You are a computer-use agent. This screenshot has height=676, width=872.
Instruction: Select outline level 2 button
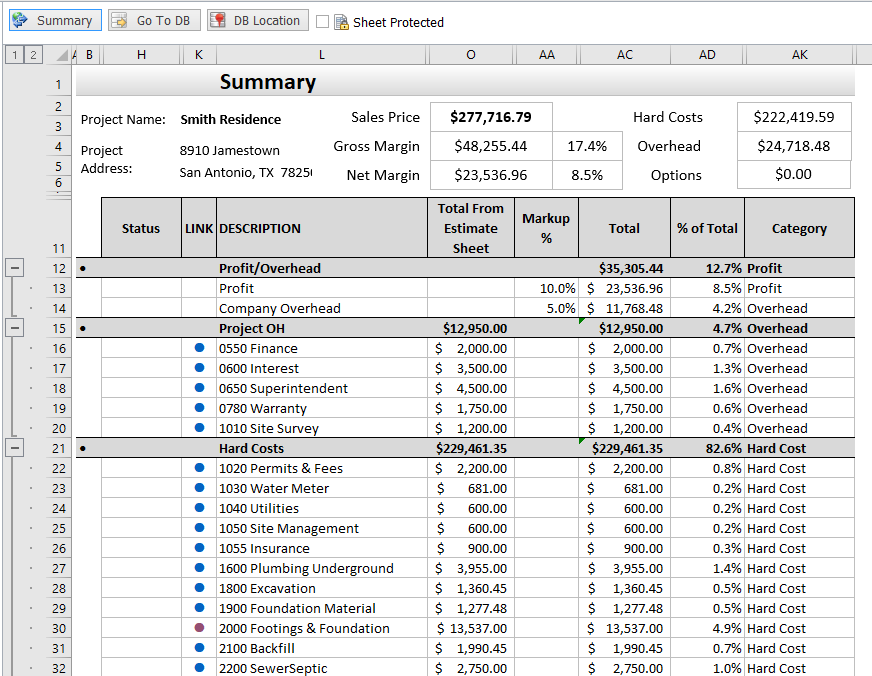(33, 54)
